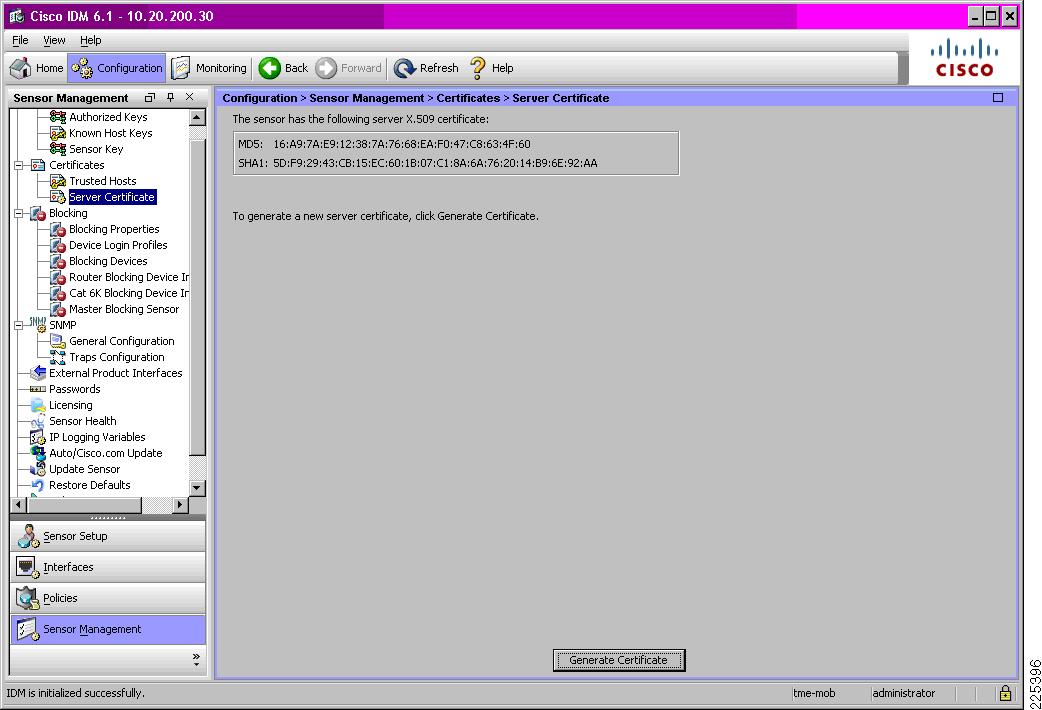Open the Monitoring chart icon
The image size is (1042, 710).
pos(181,68)
